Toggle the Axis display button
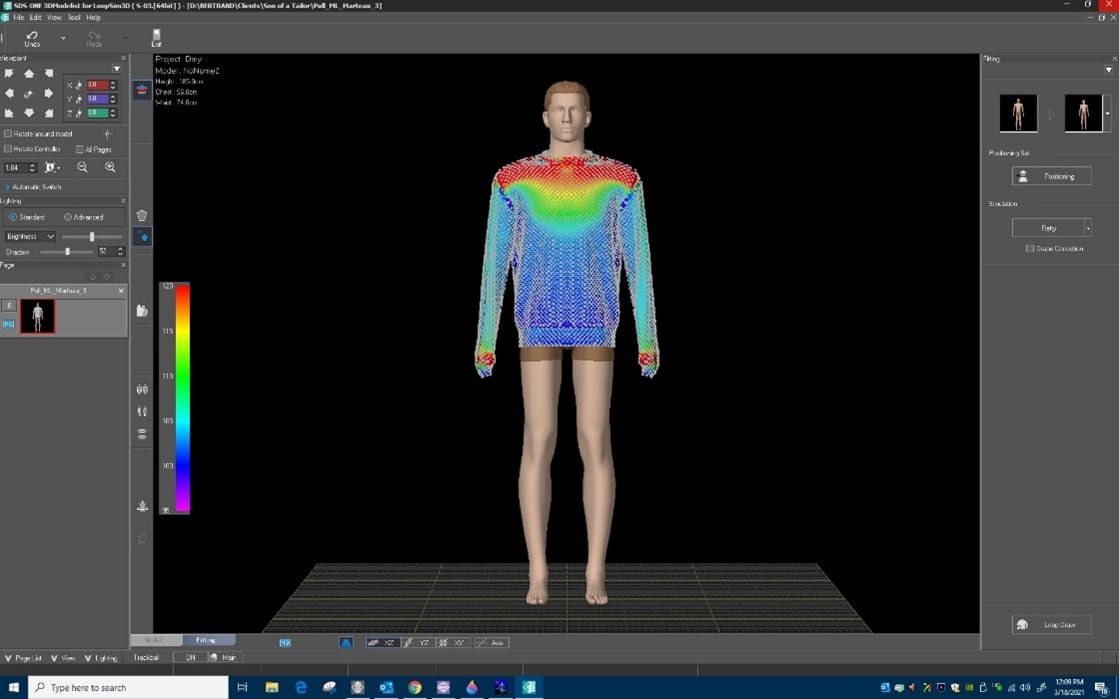 490,643
